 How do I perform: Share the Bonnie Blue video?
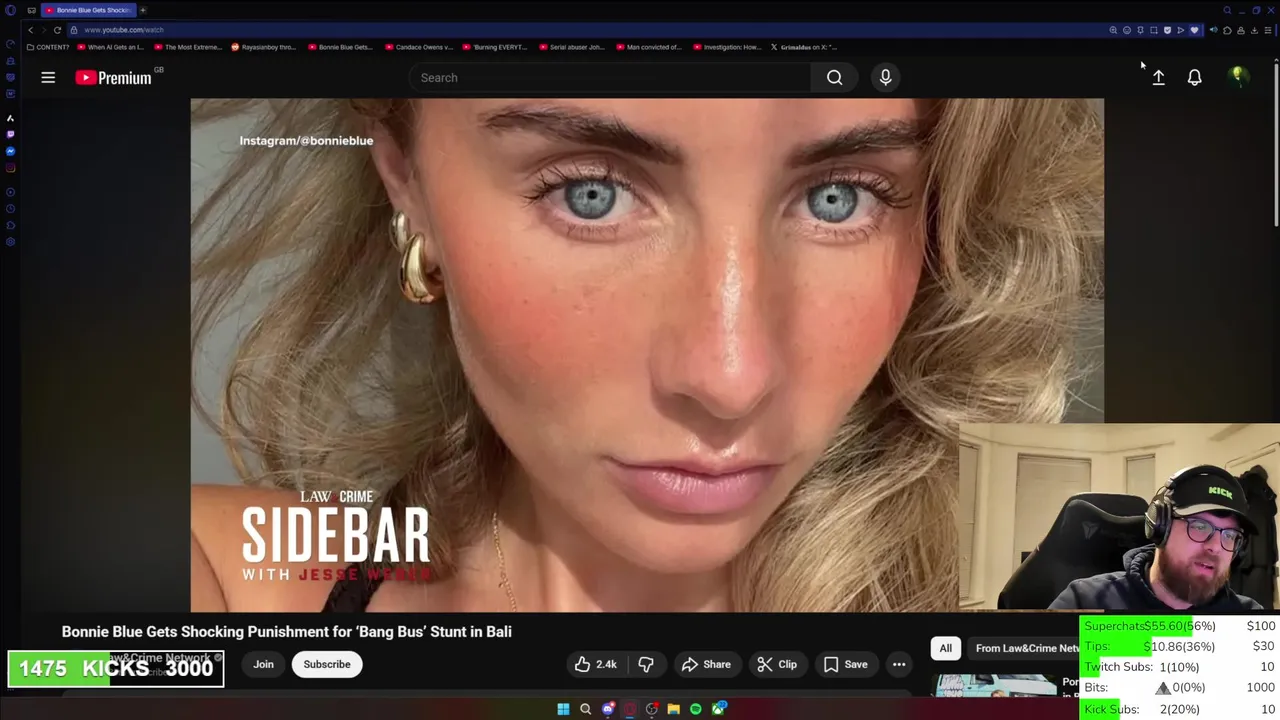point(706,664)
